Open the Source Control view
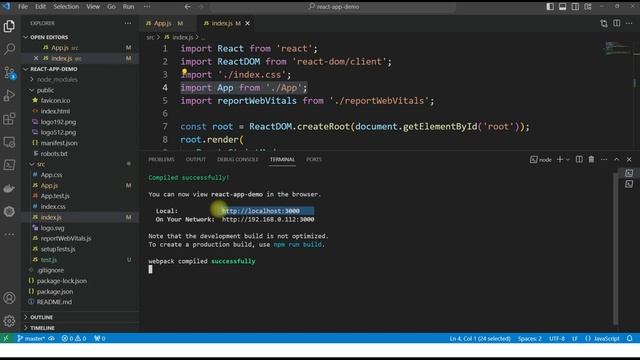This screenshot has width=640, height=360. [x=9, y=73]
